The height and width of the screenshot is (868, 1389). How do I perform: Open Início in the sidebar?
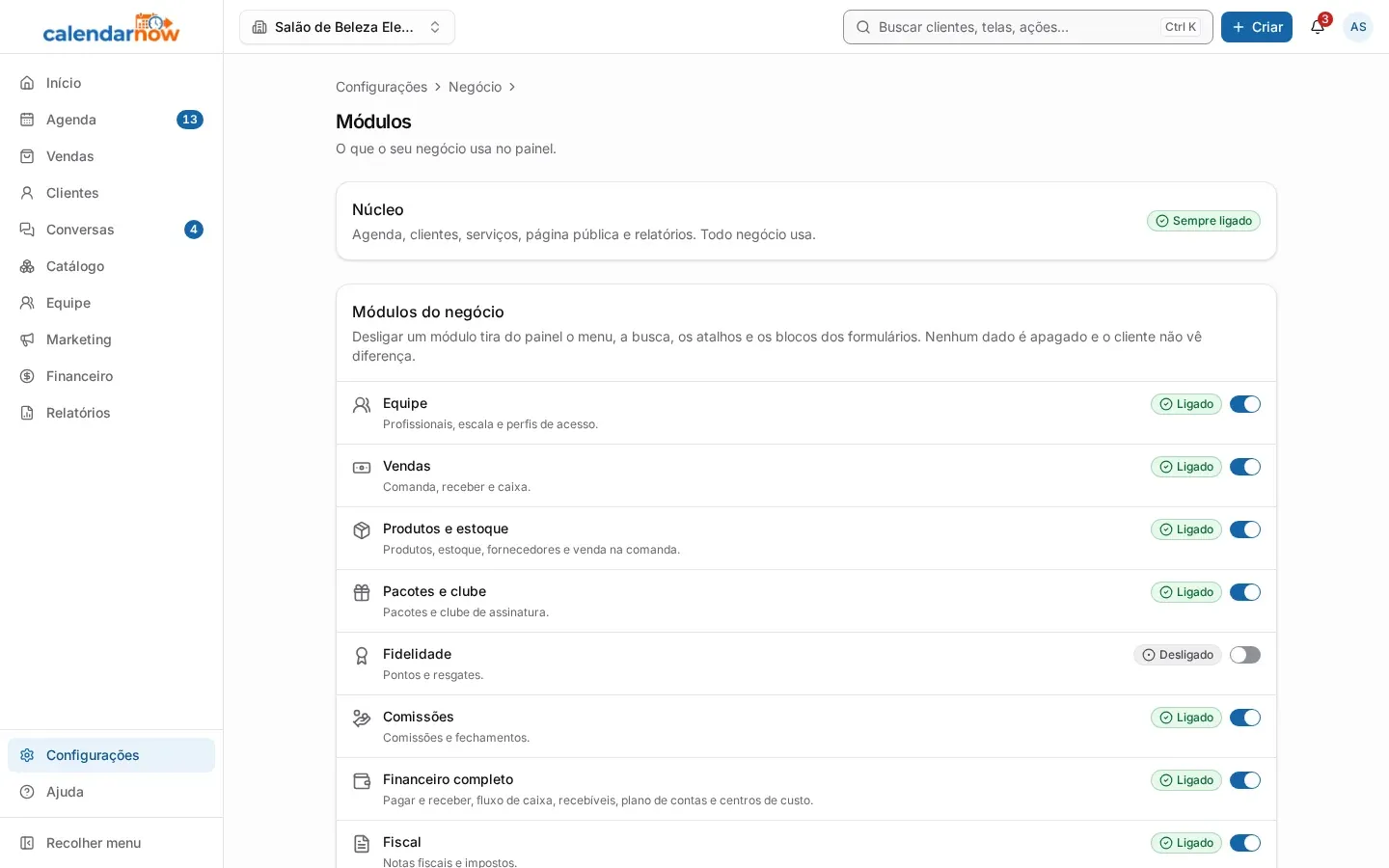(111, 83)
